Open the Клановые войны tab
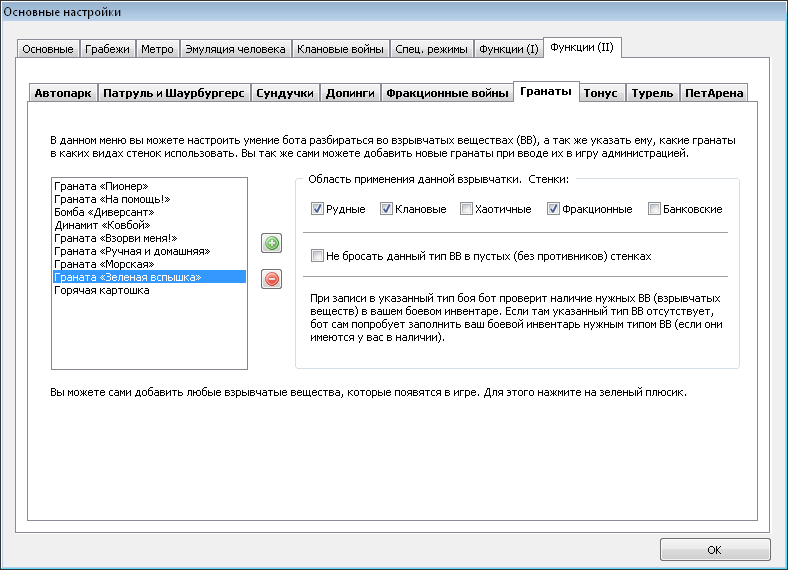Screen dimensions: 788x570 [340, 49]
